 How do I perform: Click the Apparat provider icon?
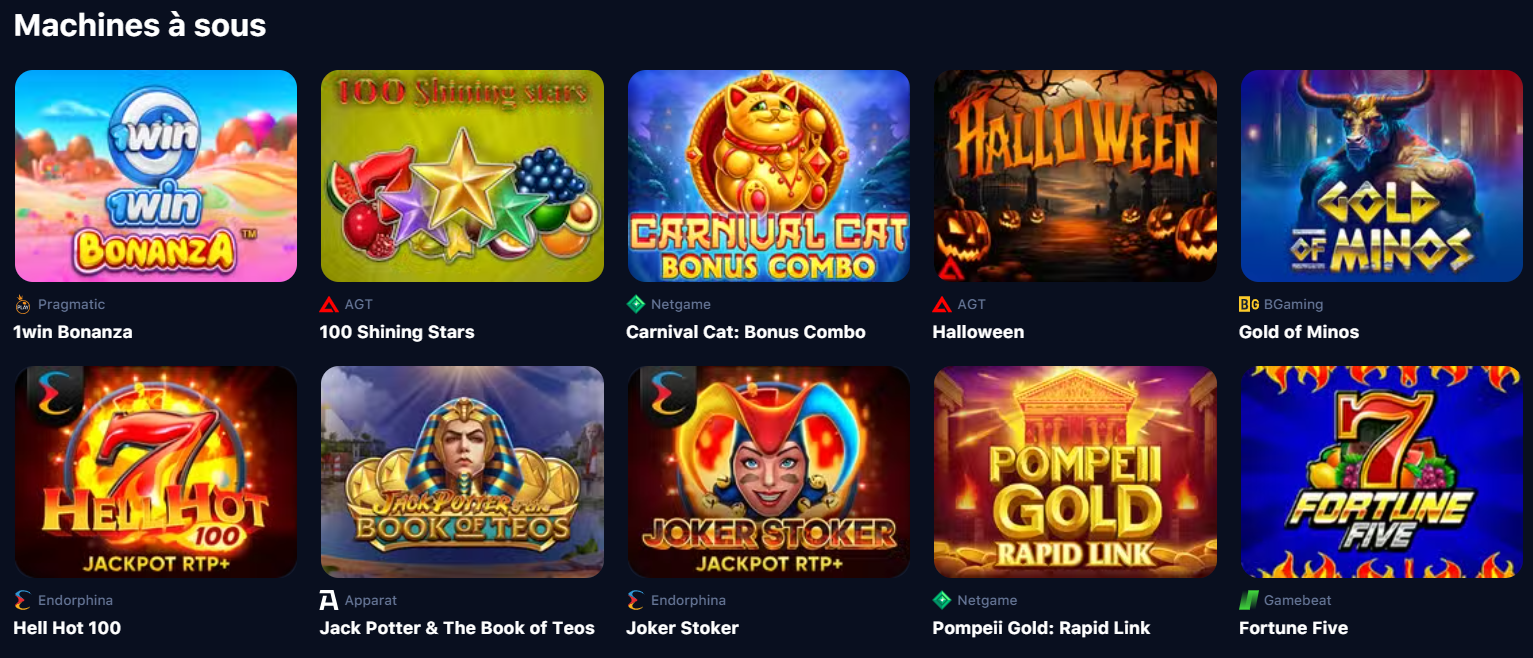[329, 600]
